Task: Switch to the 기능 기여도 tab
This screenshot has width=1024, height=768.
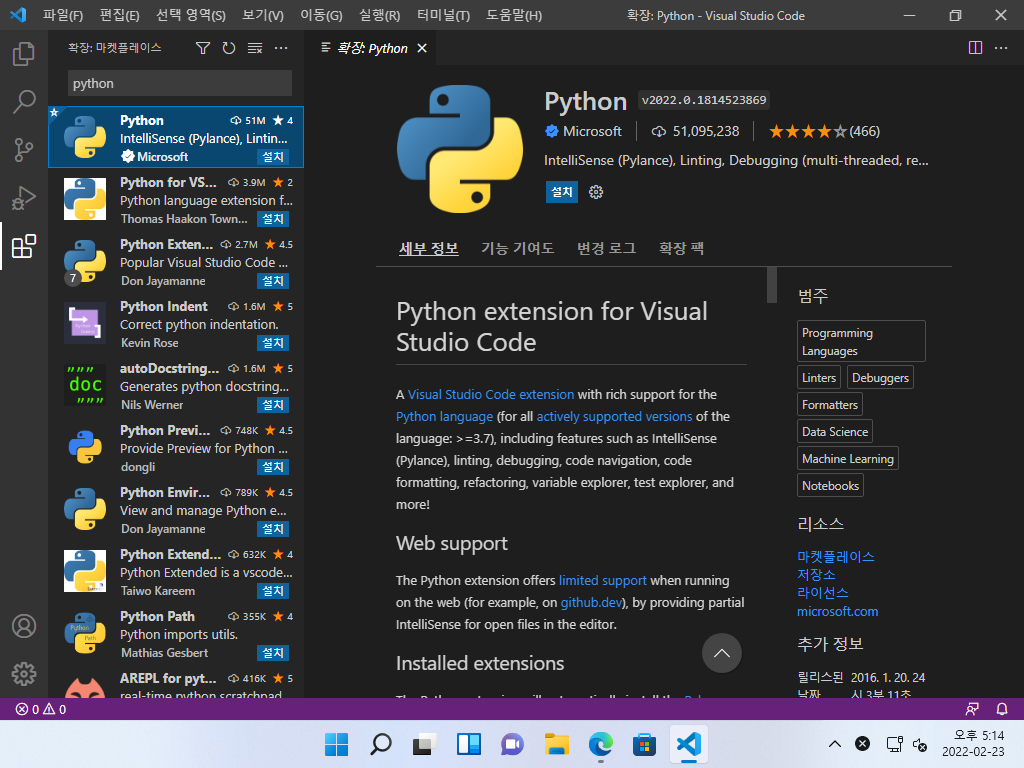Action: click(517, 248)
